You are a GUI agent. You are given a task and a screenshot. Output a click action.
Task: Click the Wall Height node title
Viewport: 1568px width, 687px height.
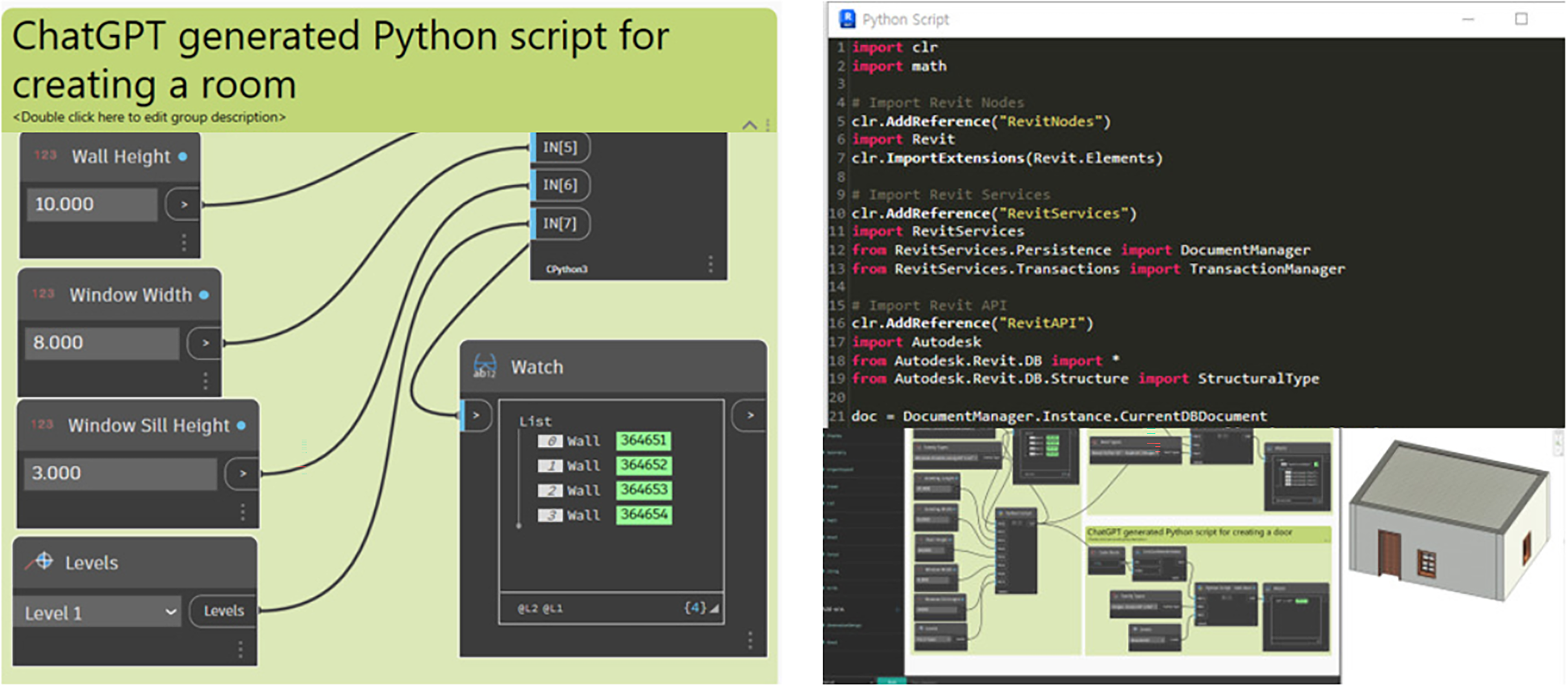tap(121, 156)
